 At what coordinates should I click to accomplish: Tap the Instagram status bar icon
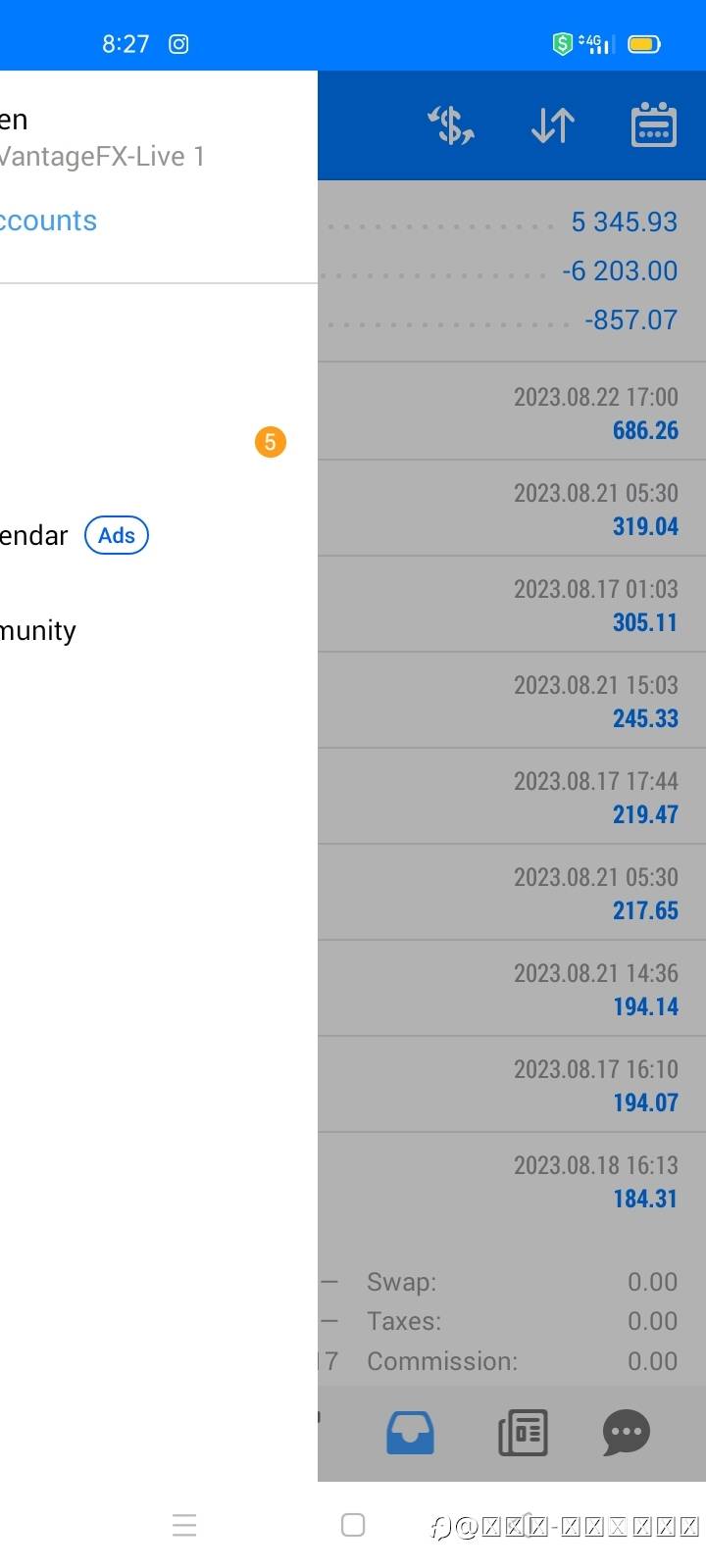click(178, 44)
